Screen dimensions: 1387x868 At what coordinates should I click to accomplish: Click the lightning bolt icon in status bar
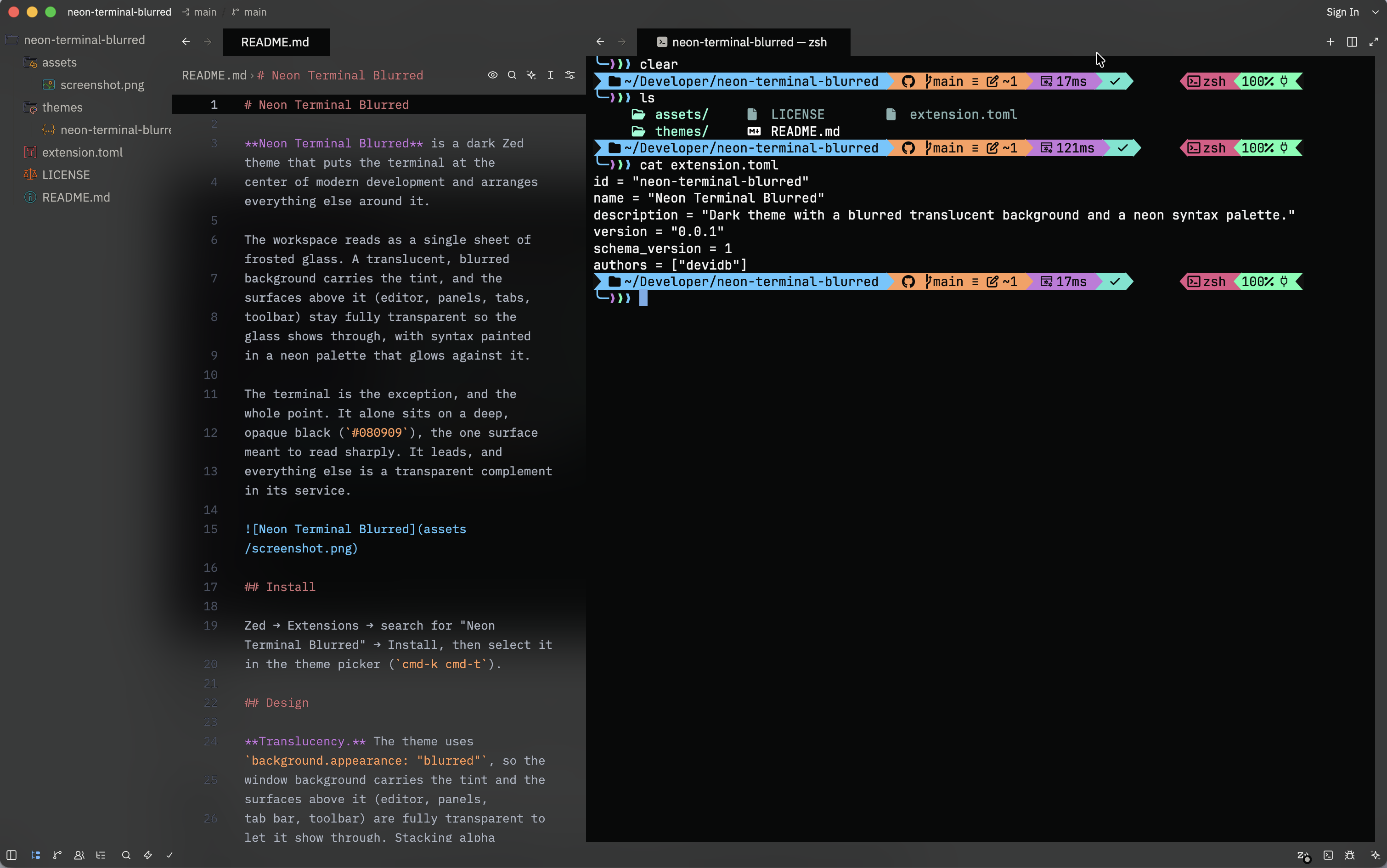coord(148,855)
